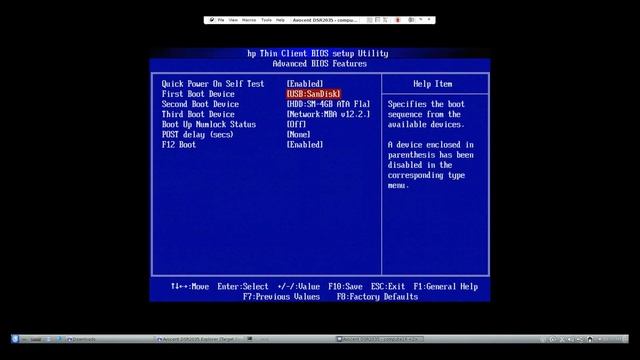The width and height of the screenshot is (640, 360).
Task: Click the 'A device enclosed in' help line
Action: coord(431,145)
